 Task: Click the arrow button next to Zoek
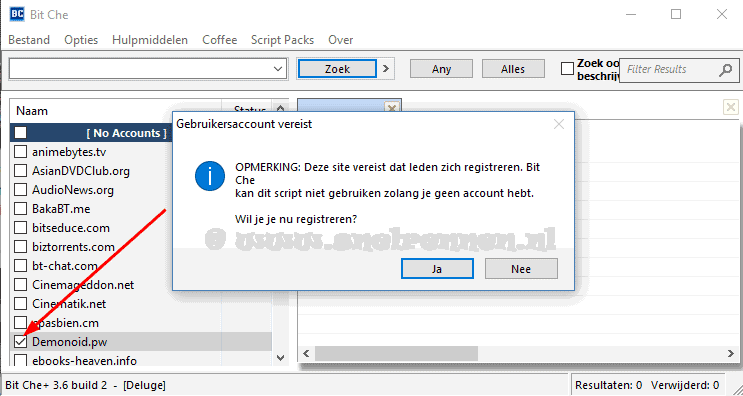point(385,69)
